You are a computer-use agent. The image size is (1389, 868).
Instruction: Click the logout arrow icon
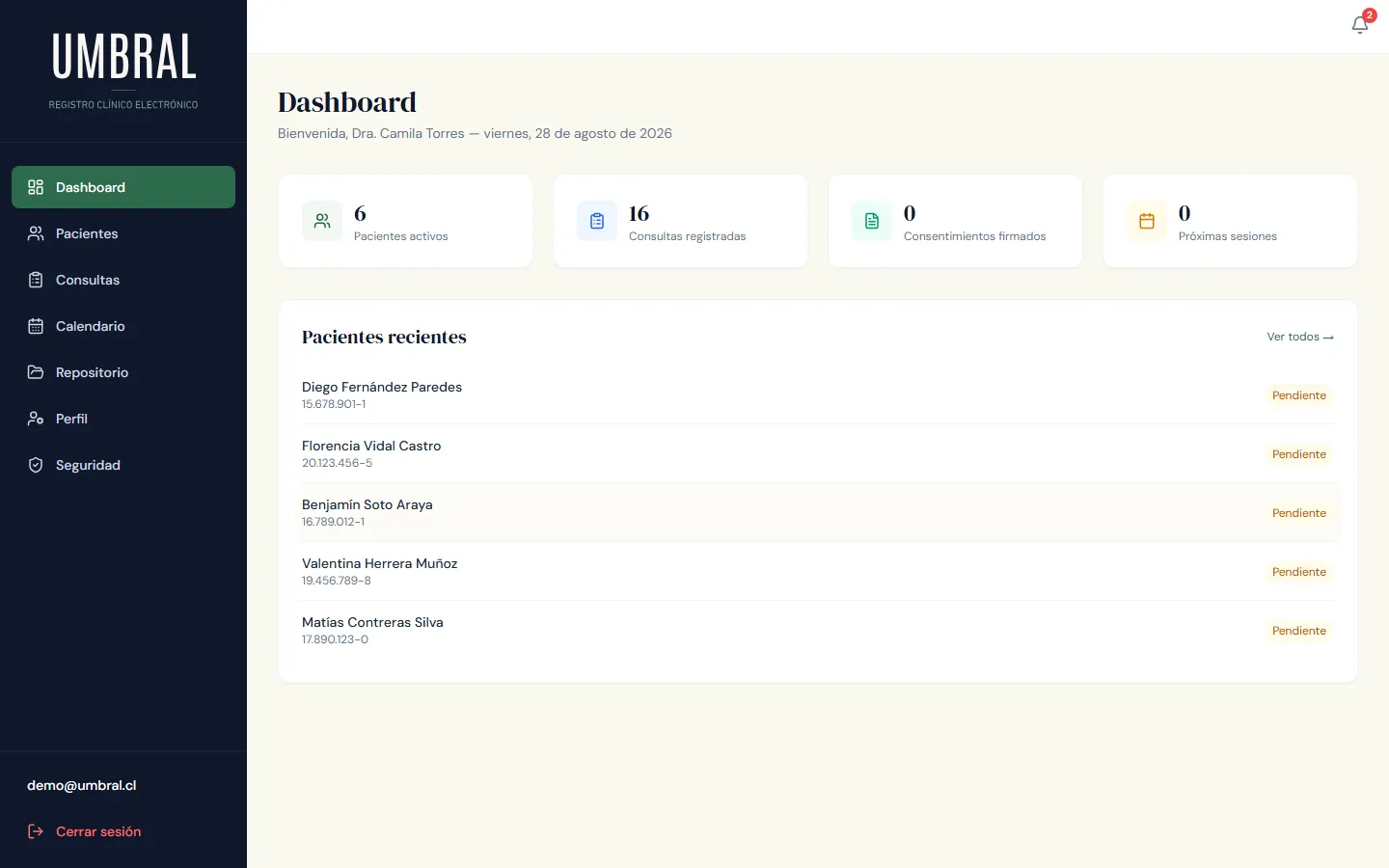tap(36, 831)
